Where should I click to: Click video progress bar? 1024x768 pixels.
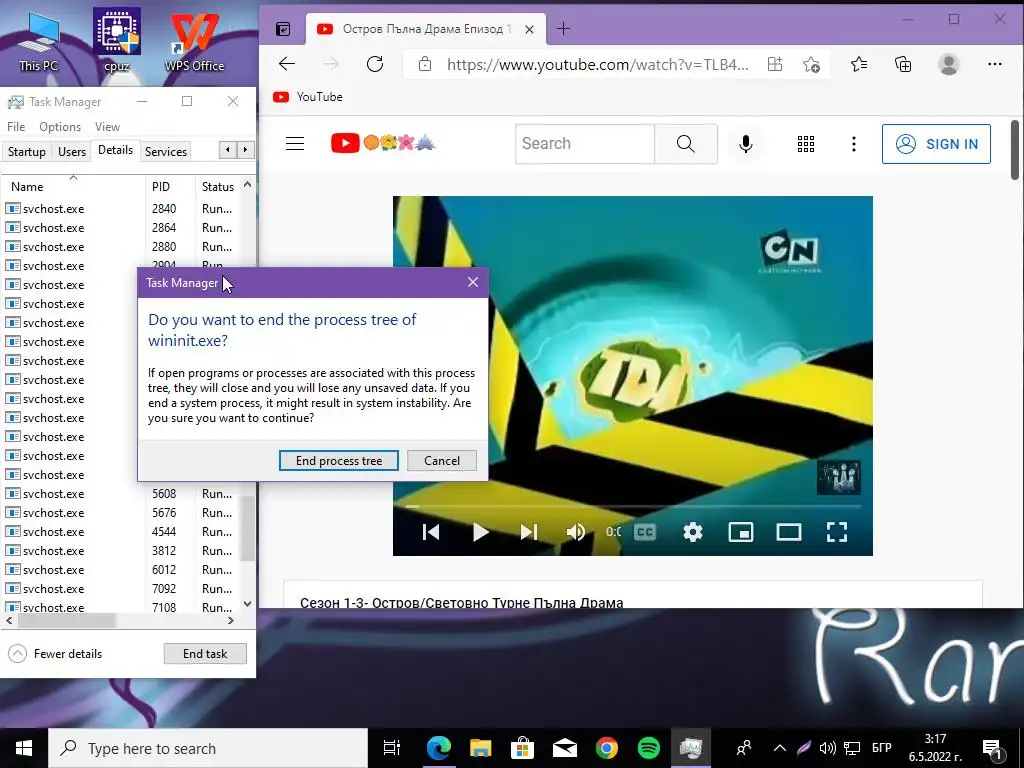pyautogui.click(x=632, y=506)
